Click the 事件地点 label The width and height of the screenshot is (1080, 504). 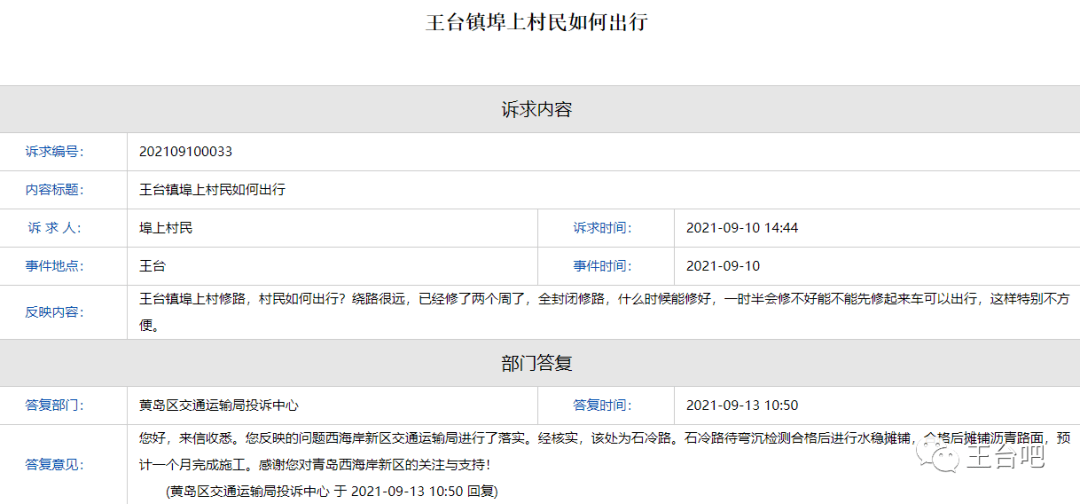tap(54, 266)
